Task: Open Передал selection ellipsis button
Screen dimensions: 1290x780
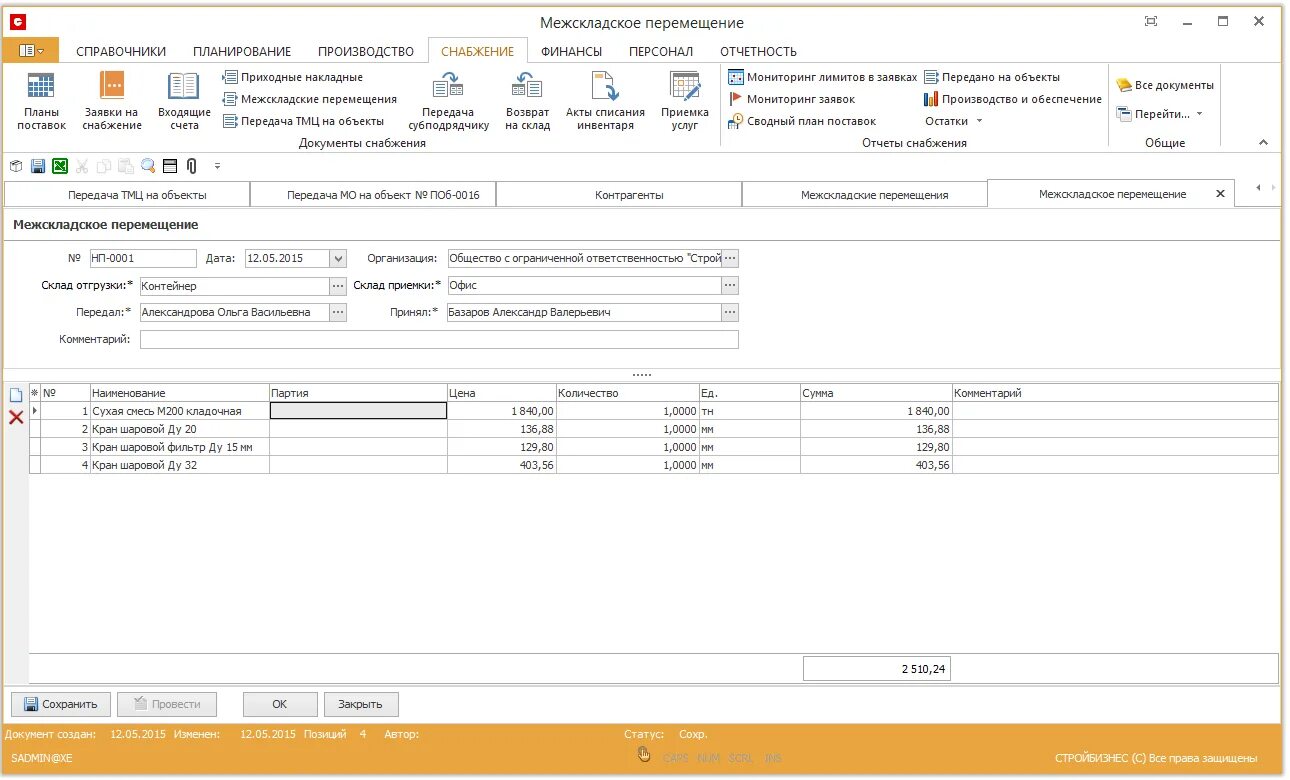Action: pyautogui.click(x=338, y=312)
